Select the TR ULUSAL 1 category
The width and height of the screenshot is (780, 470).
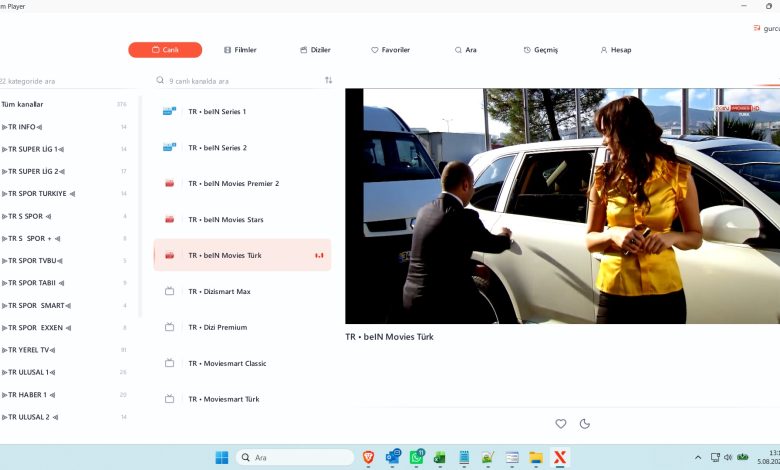[x=65, y=373]
